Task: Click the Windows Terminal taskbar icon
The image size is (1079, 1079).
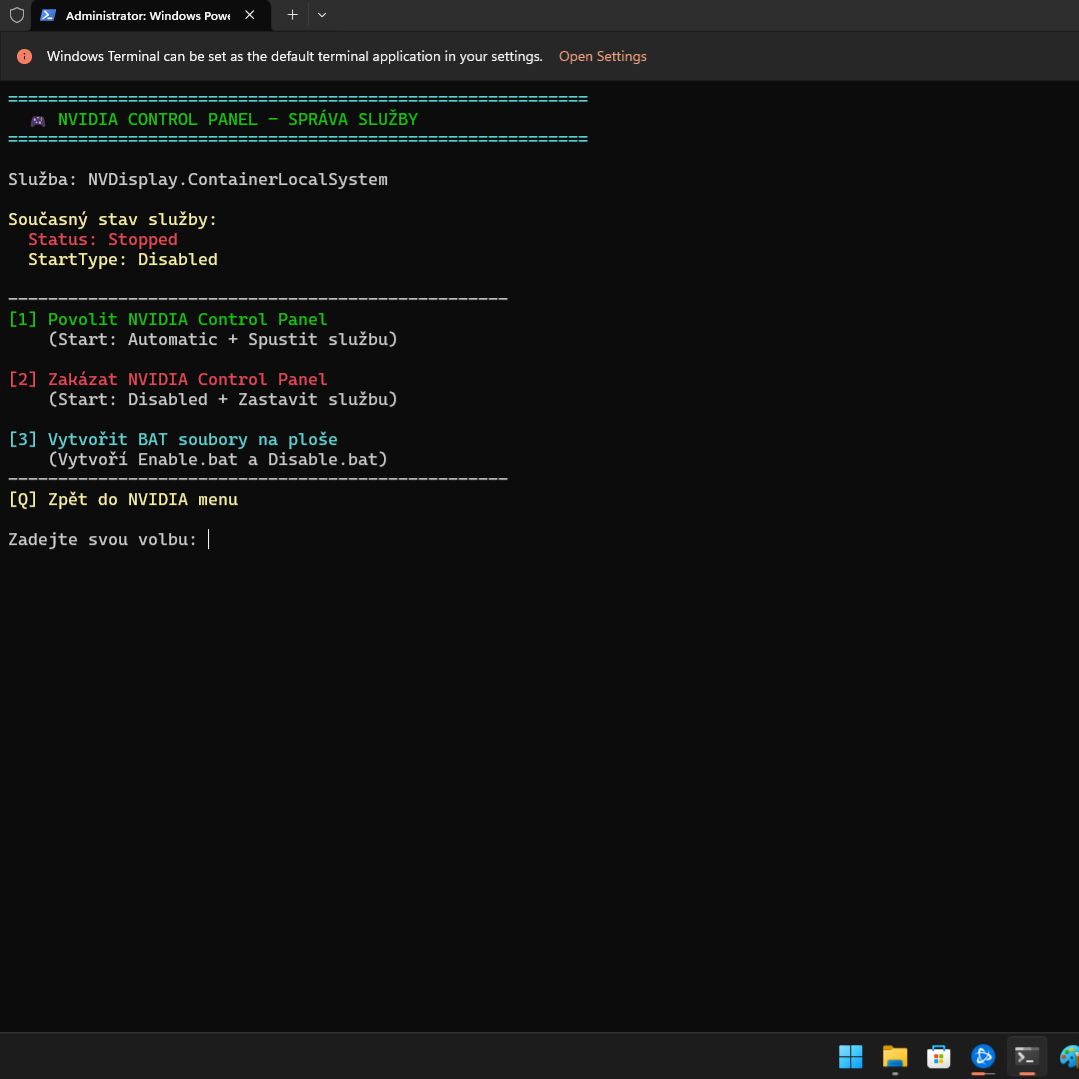Action: coord(1026,1056)
